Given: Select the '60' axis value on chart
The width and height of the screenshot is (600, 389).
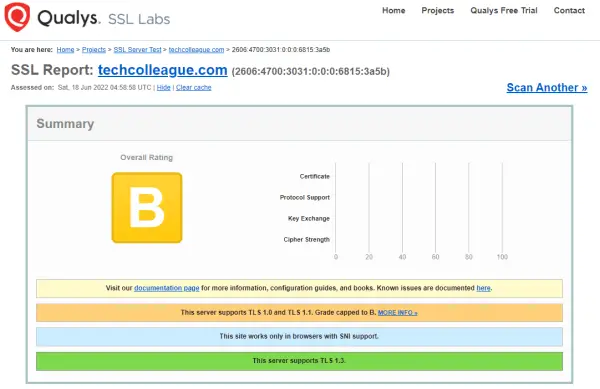Looking at the screenshot, I should [435, 257].
